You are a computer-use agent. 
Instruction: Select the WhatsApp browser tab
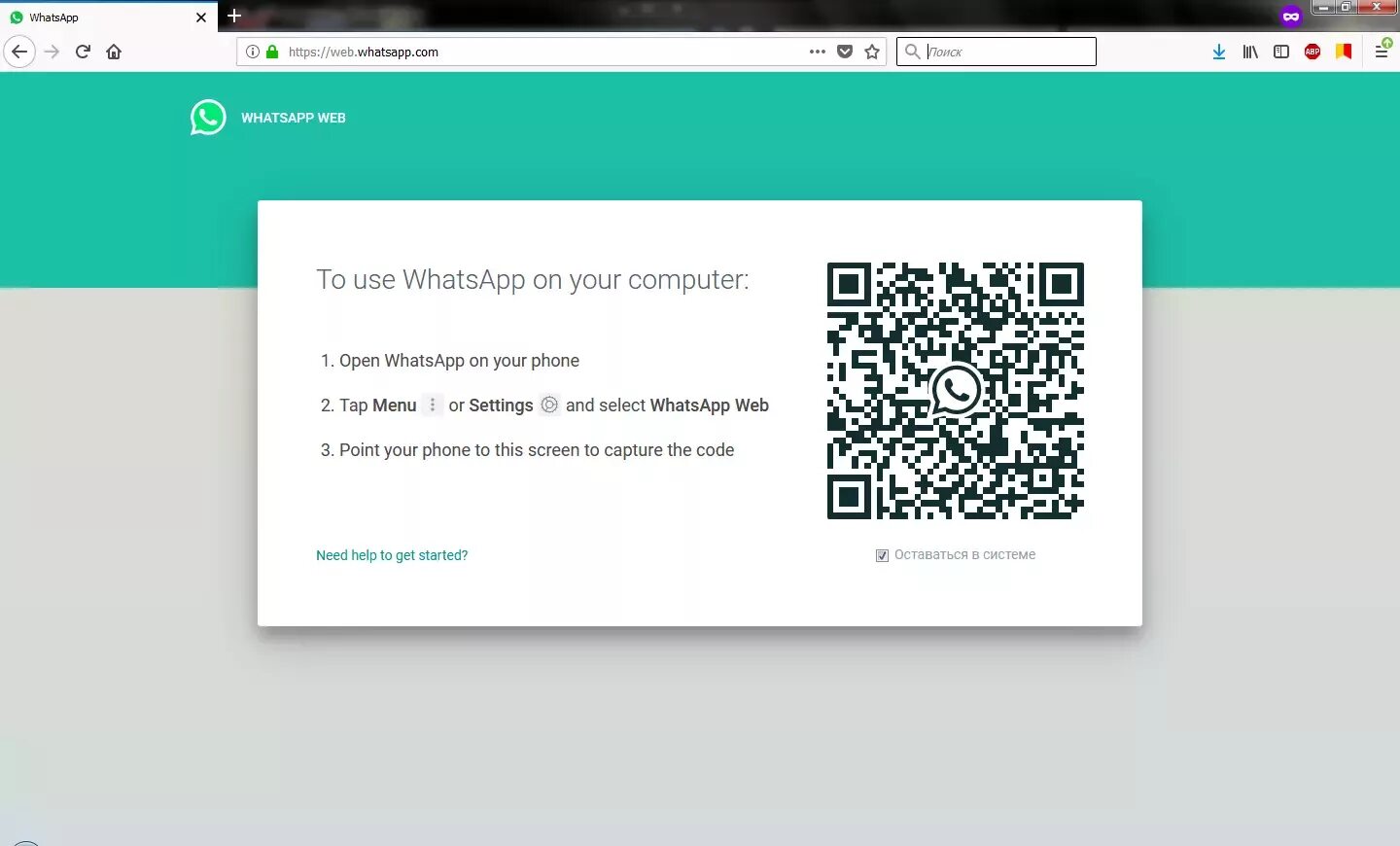[107, 17]
